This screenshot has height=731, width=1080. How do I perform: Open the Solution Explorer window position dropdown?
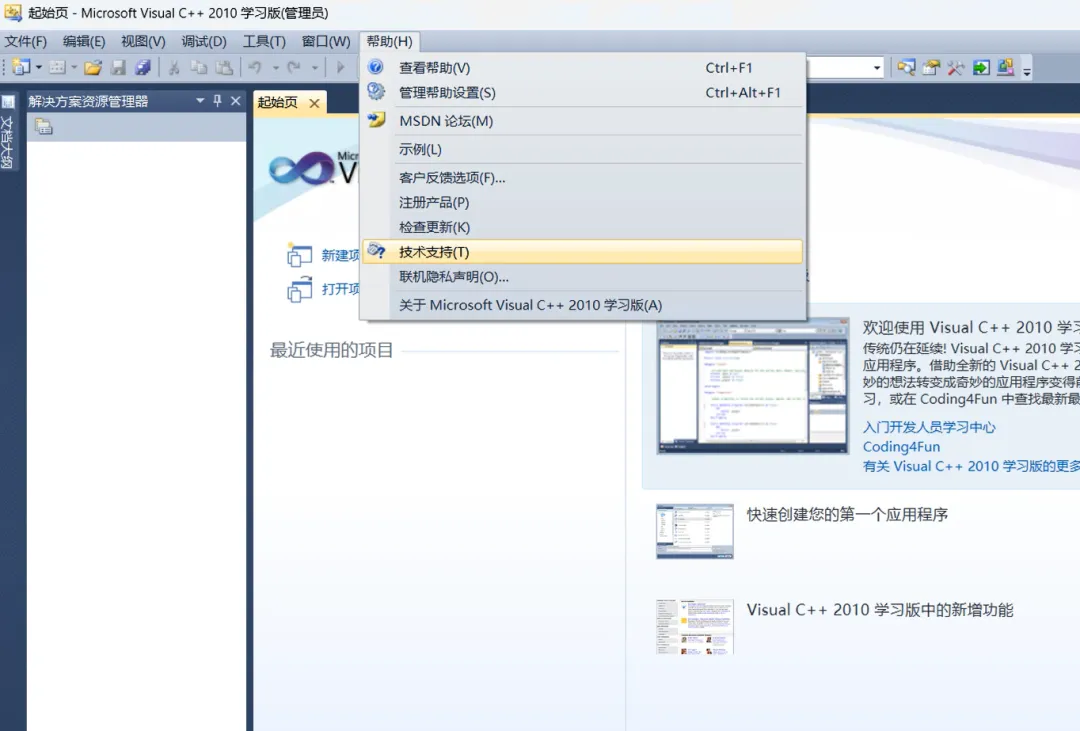[200, 101]
